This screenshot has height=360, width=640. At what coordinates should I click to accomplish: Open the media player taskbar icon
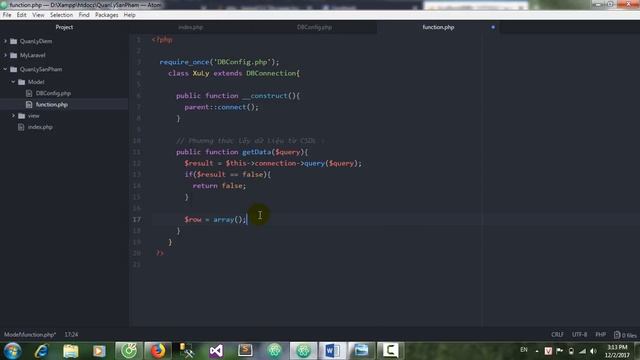pos(99,351)
